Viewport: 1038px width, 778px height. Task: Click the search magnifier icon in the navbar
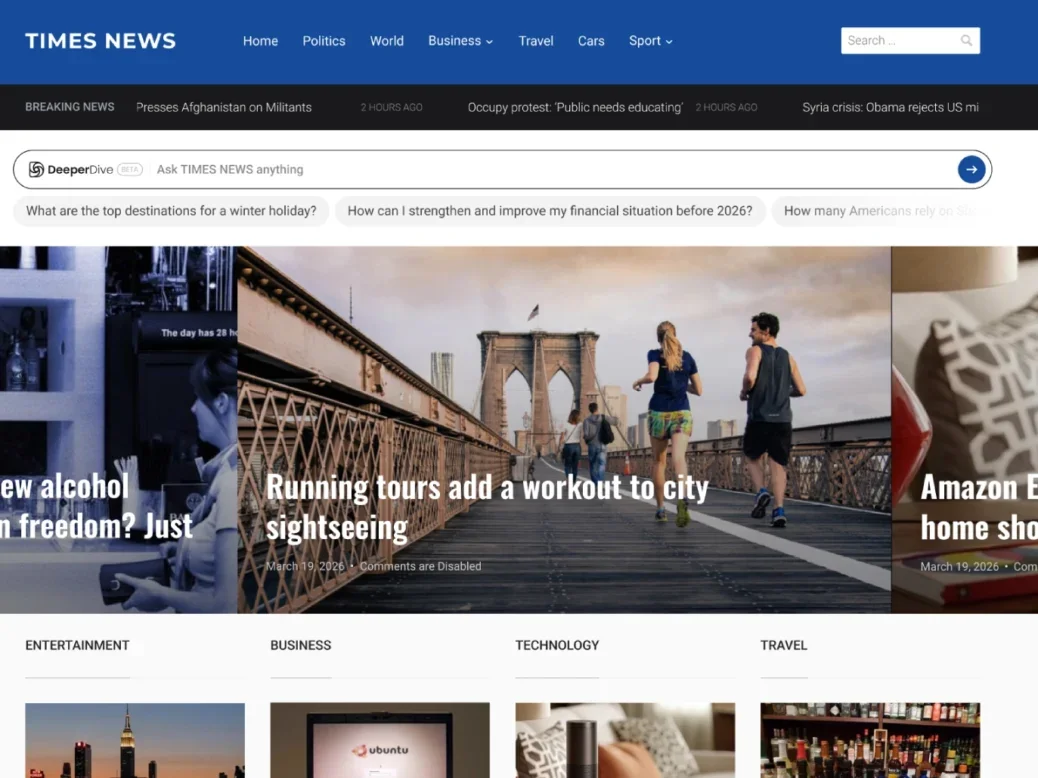tap(965, 40)
